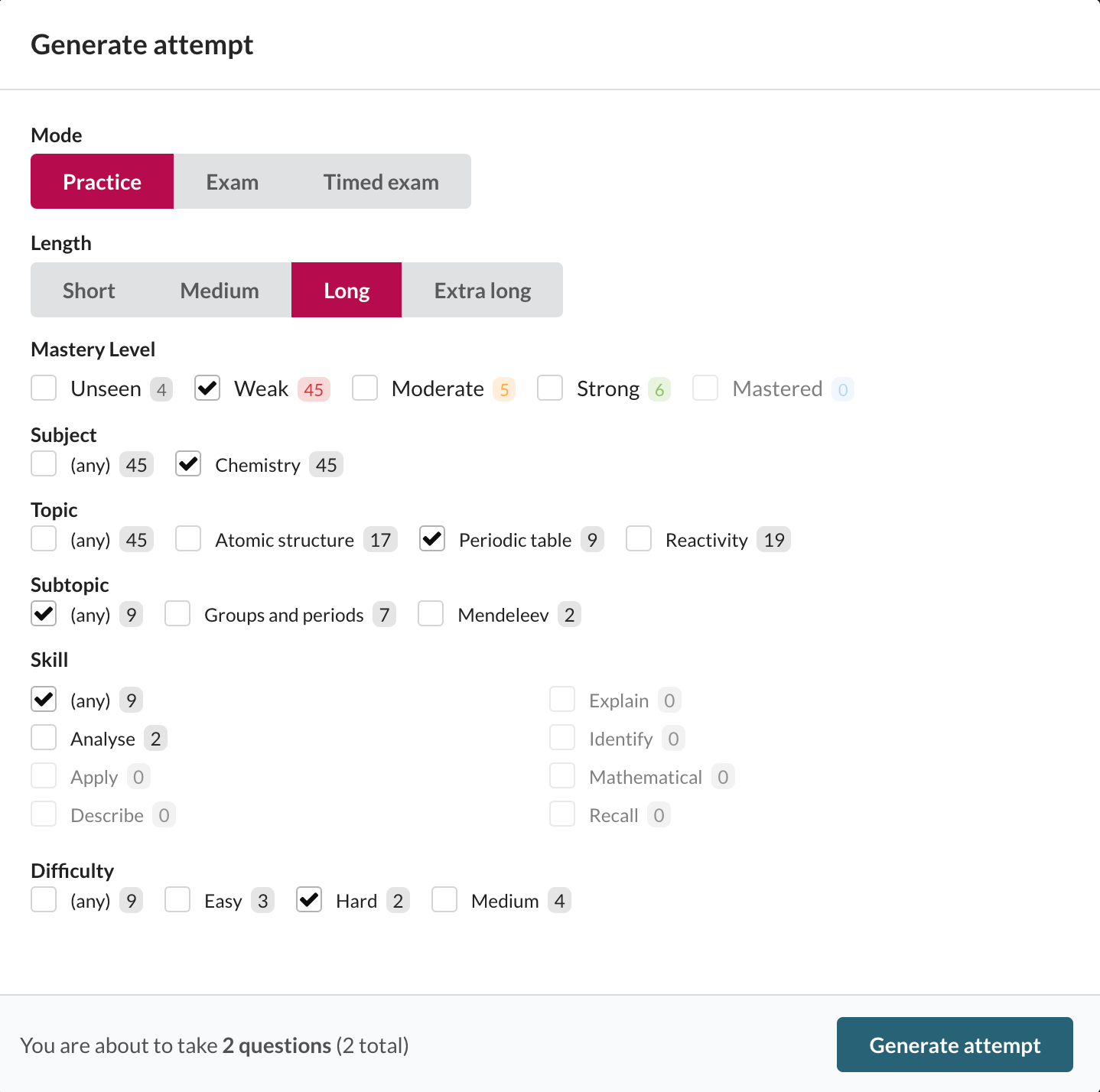
Task: Click the Generate attempt button
Action: 955,1045
